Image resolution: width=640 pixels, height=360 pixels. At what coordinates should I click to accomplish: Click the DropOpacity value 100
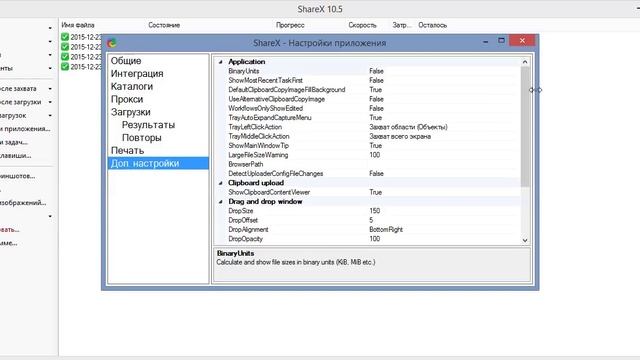(x=374, y=239)
